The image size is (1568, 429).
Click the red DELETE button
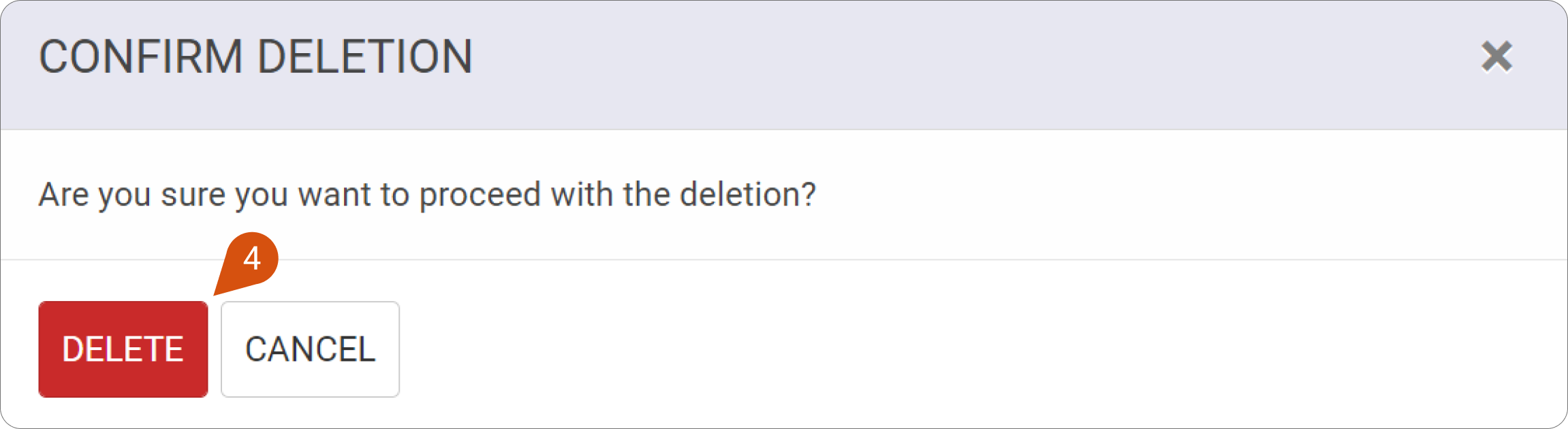pos(123,349)
